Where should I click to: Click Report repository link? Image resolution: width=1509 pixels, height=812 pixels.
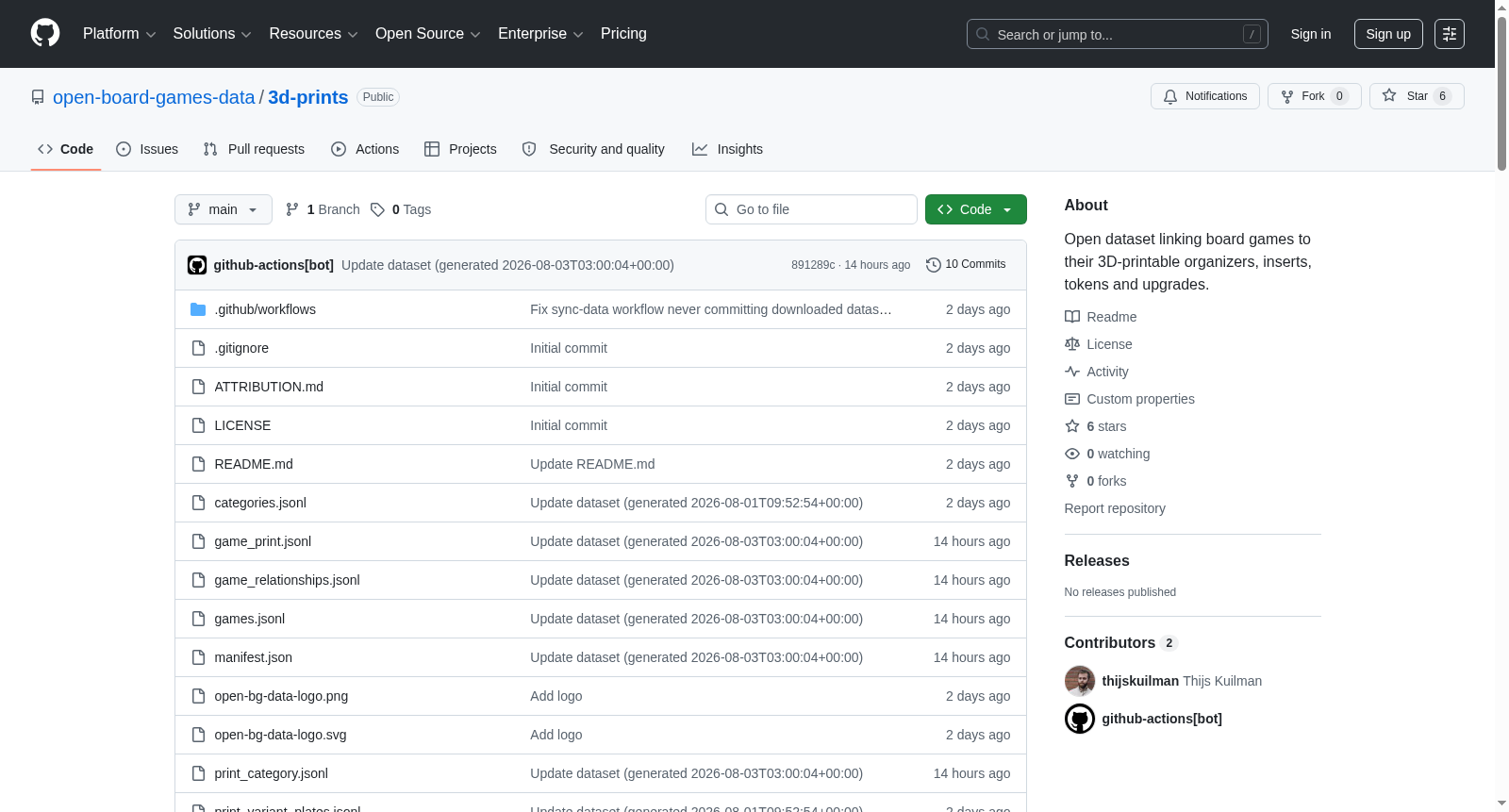[x=1115, y=508]
